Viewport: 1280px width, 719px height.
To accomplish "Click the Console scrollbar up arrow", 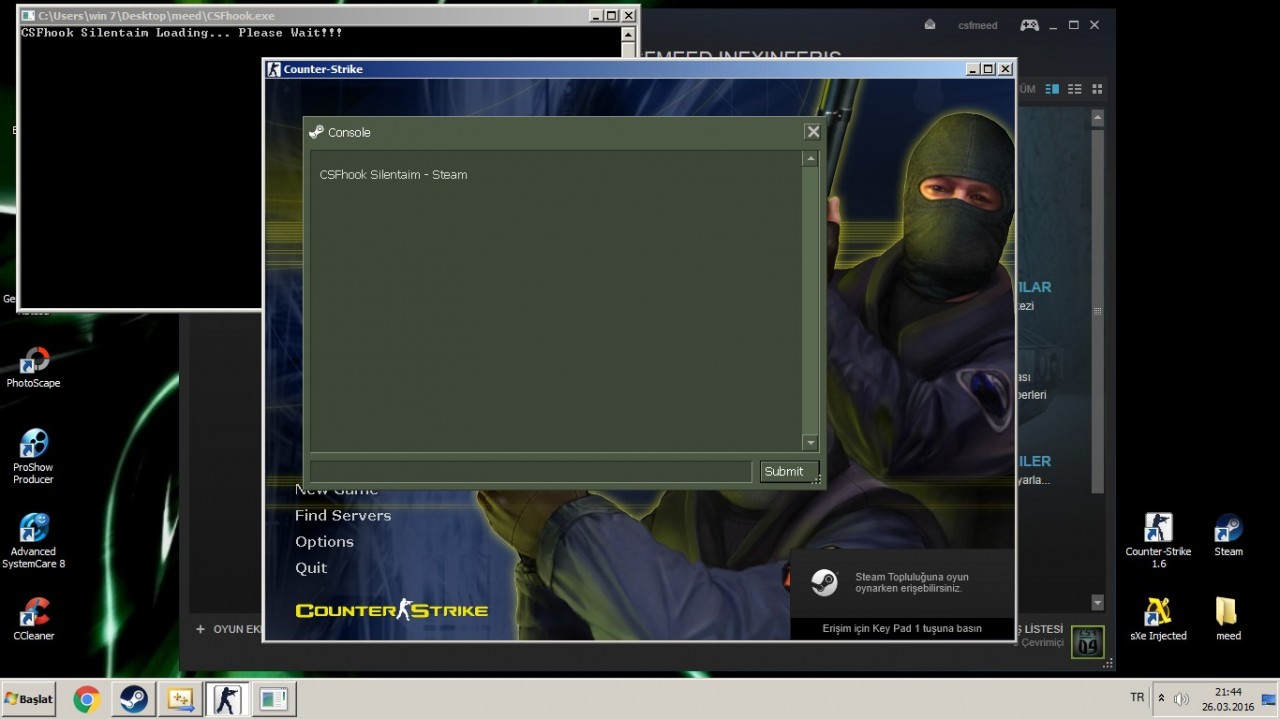I will coord(810,159).
